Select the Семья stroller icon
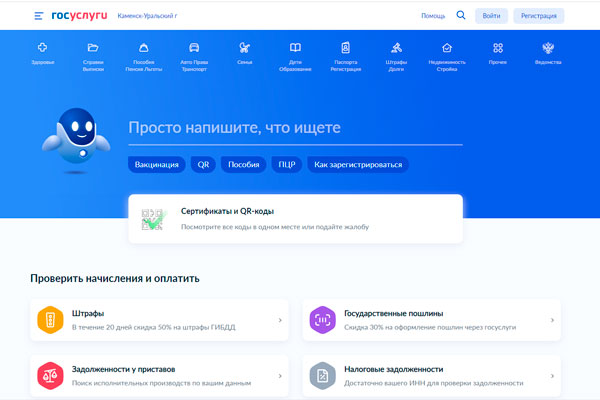This screenshot has height=400, width=600. (x=245, y=47)
